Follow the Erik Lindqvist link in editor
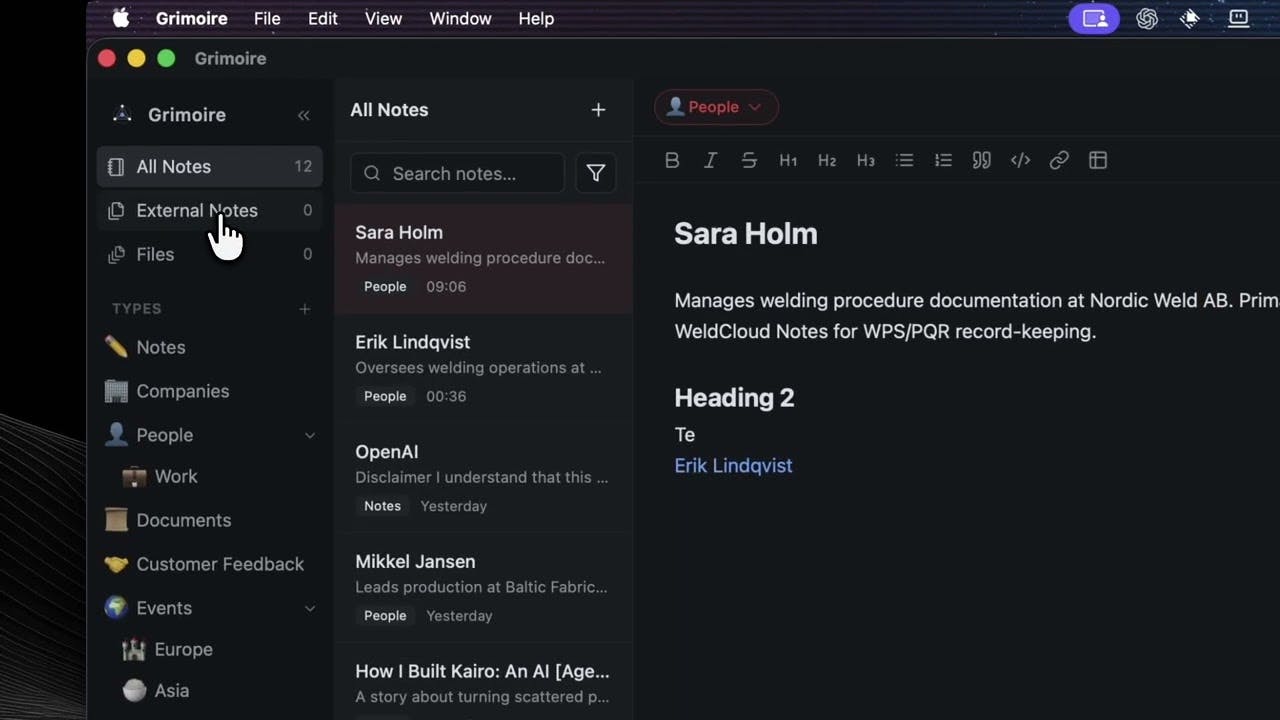The image size is (1280, 720). tap(733, 466)
